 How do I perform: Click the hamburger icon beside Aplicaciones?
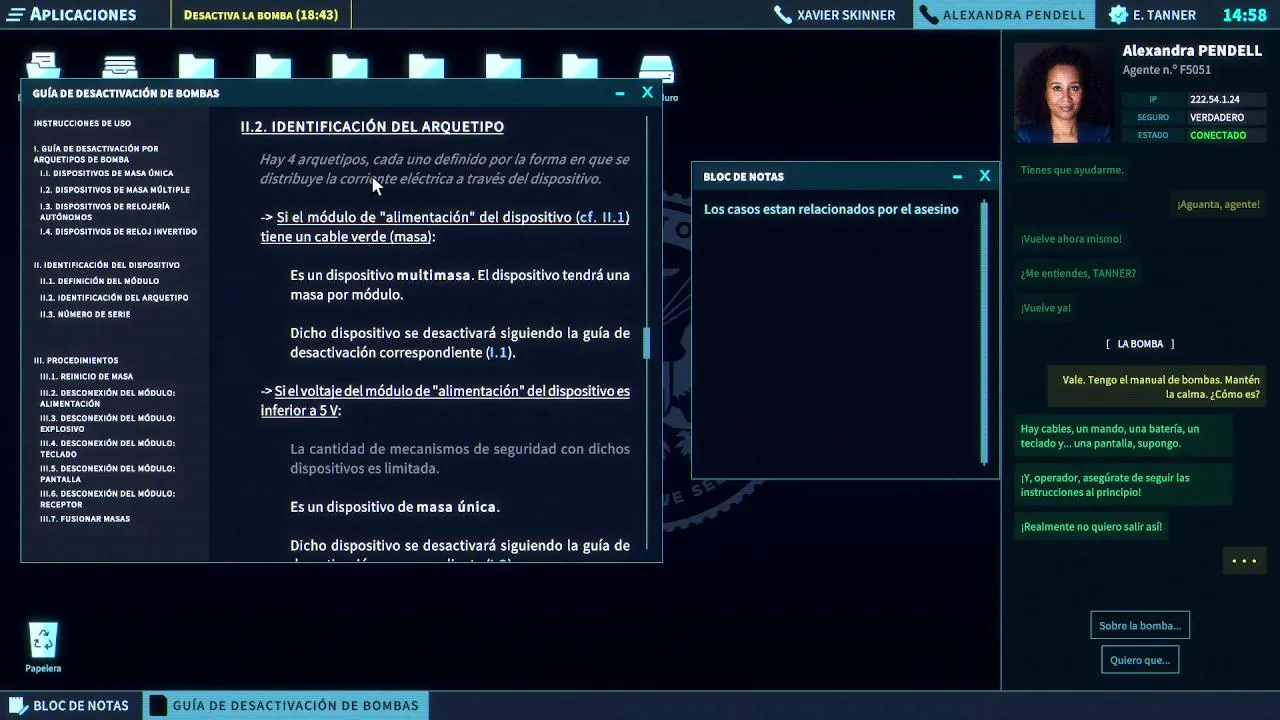[16, 15]
